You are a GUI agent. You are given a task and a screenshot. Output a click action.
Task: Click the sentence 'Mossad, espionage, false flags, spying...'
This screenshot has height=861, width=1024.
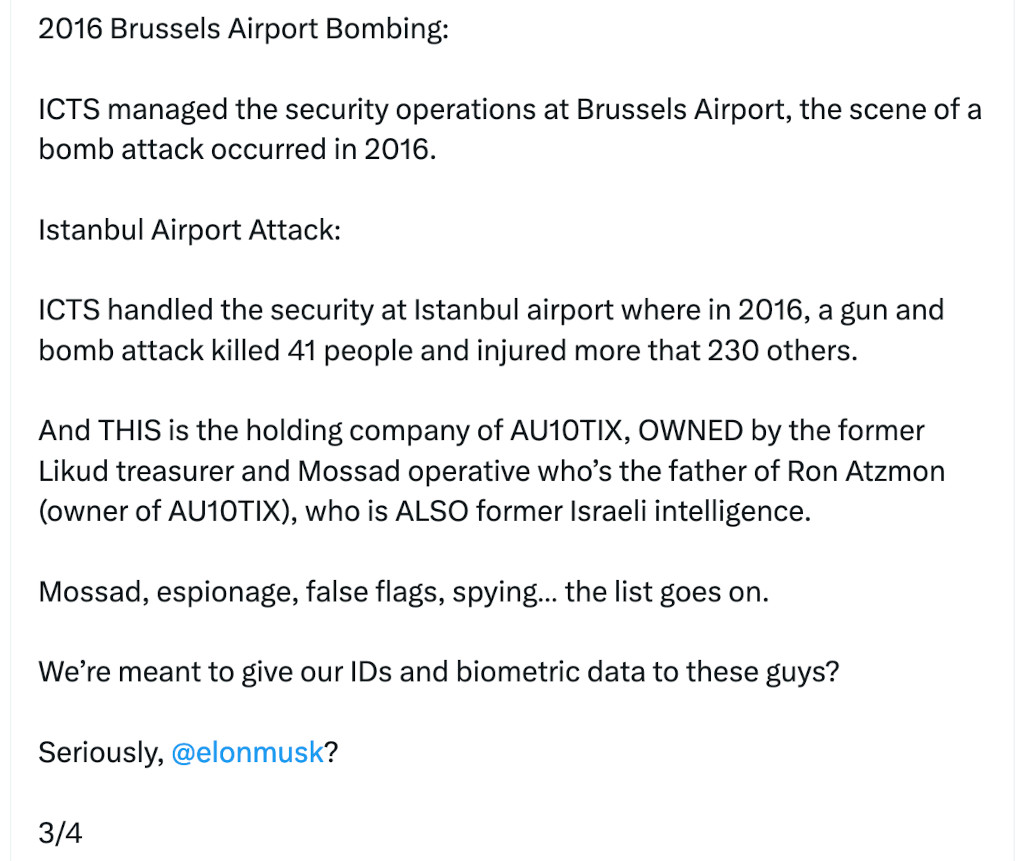(x=404, y=593)
